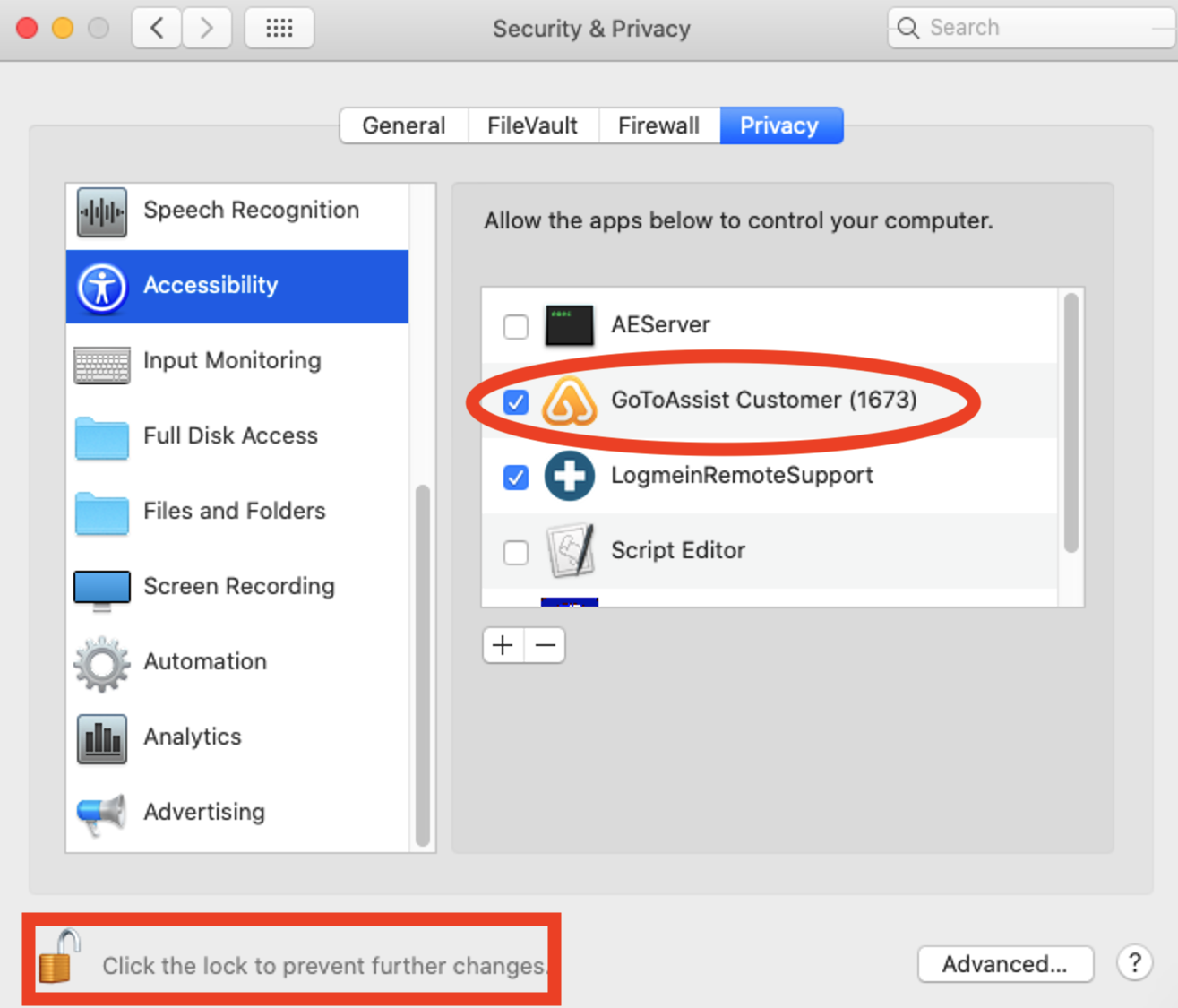This screenshot has width=1178, height=1008.
Task: Open help with the question mark
Action: [1134, 963]
